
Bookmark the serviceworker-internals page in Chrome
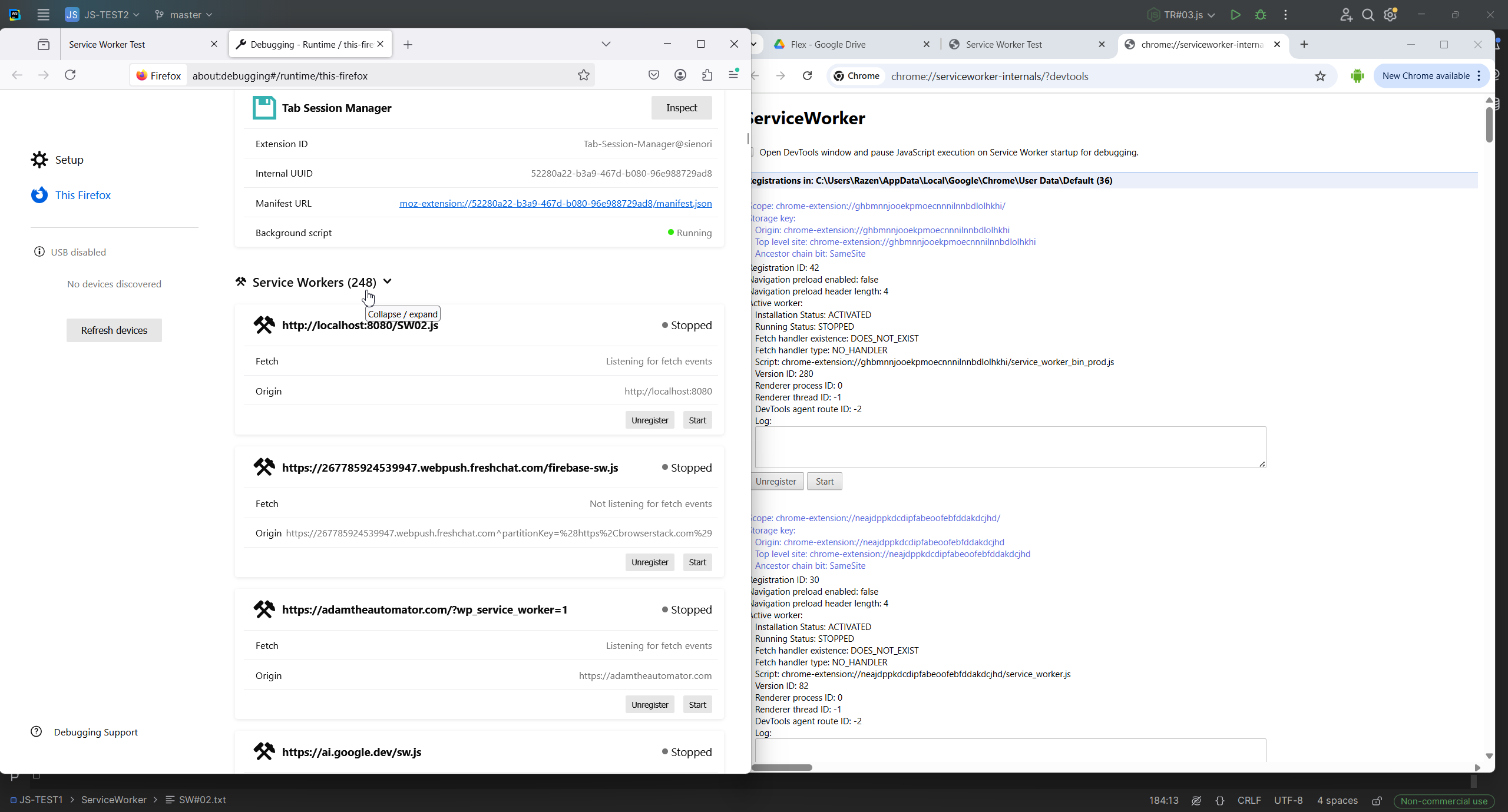pyautogui.click(x=1320, y=77)
